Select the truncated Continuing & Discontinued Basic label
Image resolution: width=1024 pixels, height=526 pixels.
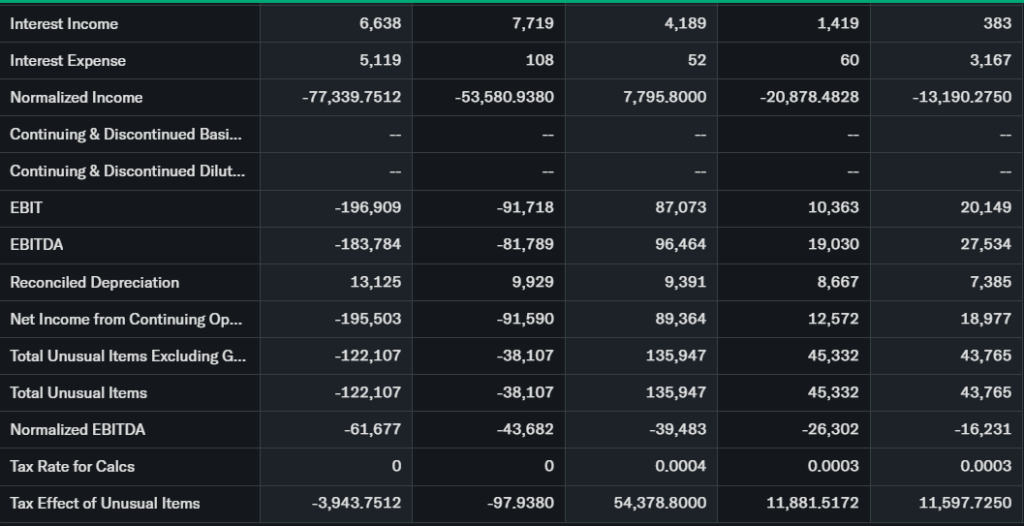tap(126, 135)
